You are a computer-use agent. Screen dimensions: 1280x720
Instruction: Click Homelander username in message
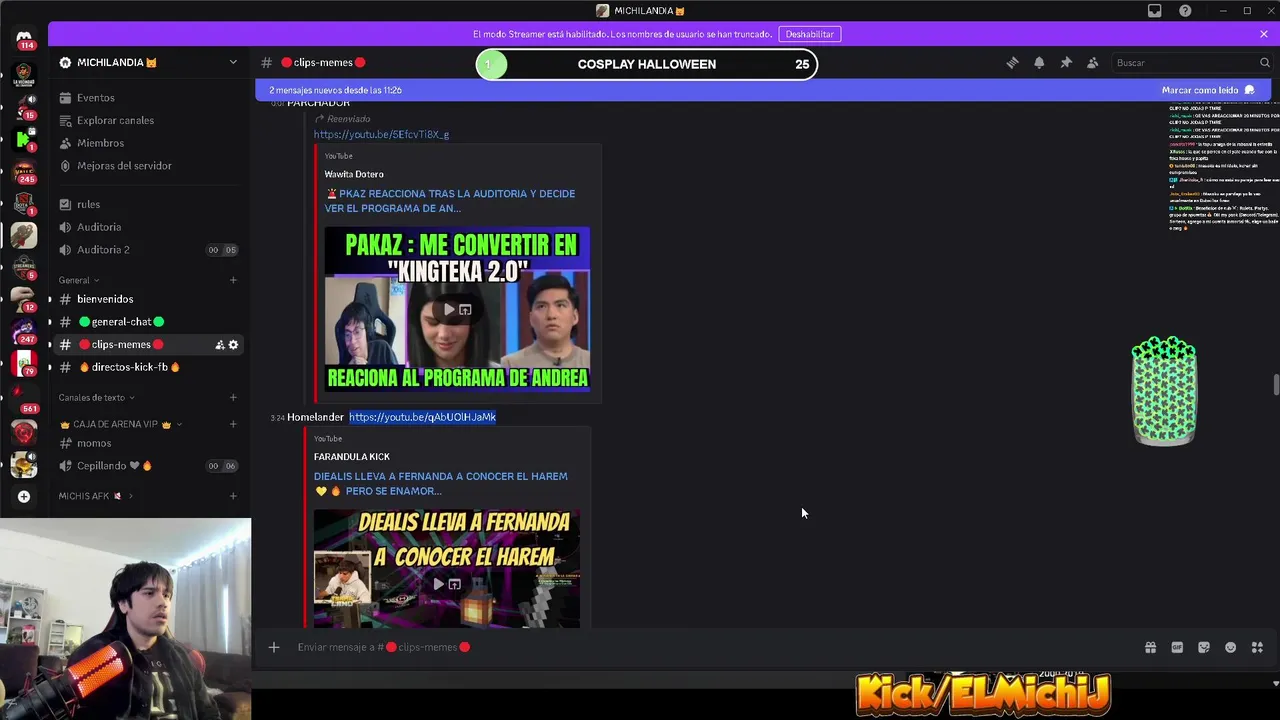[x=315, y=417]
